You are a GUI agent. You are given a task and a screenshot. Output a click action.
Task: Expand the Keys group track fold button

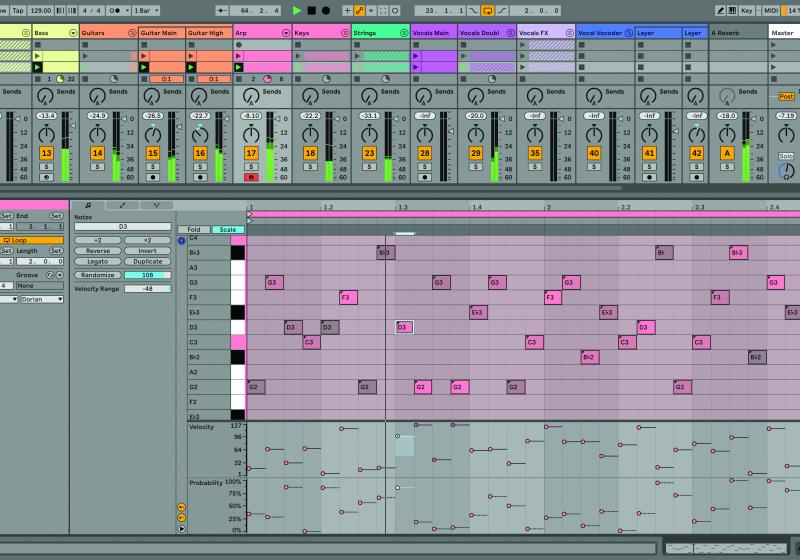(345, 33)
